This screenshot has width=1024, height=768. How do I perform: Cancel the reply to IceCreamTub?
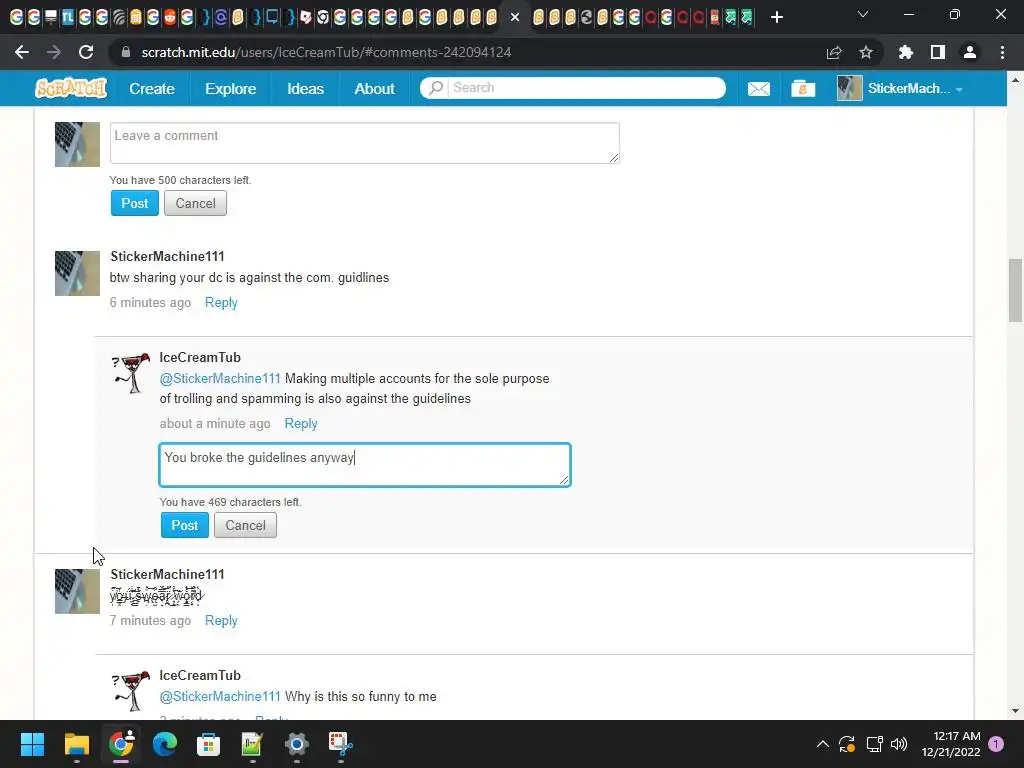coord(246,525)
